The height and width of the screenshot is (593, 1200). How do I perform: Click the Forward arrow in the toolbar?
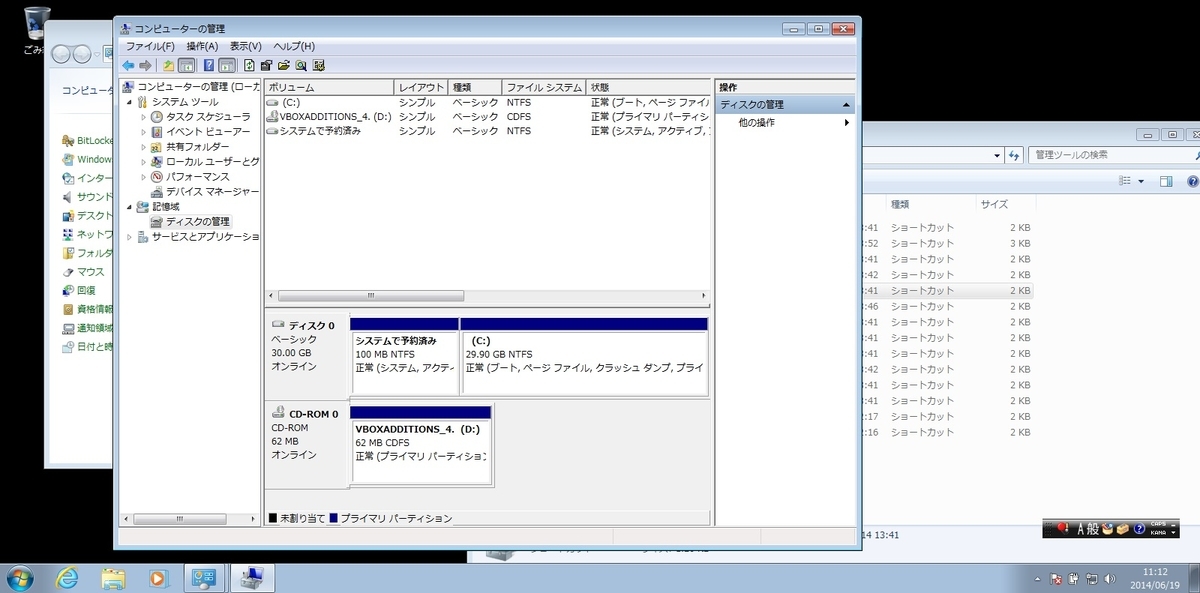(145, 65)
